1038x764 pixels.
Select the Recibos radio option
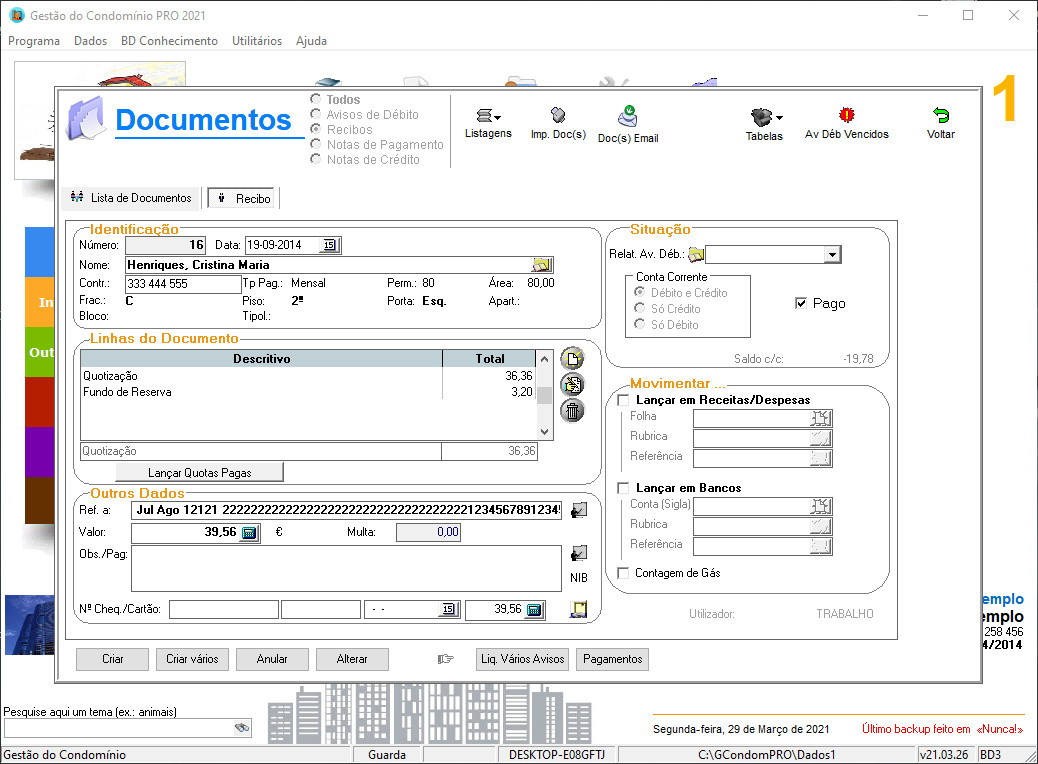click(x=316, y=129)
